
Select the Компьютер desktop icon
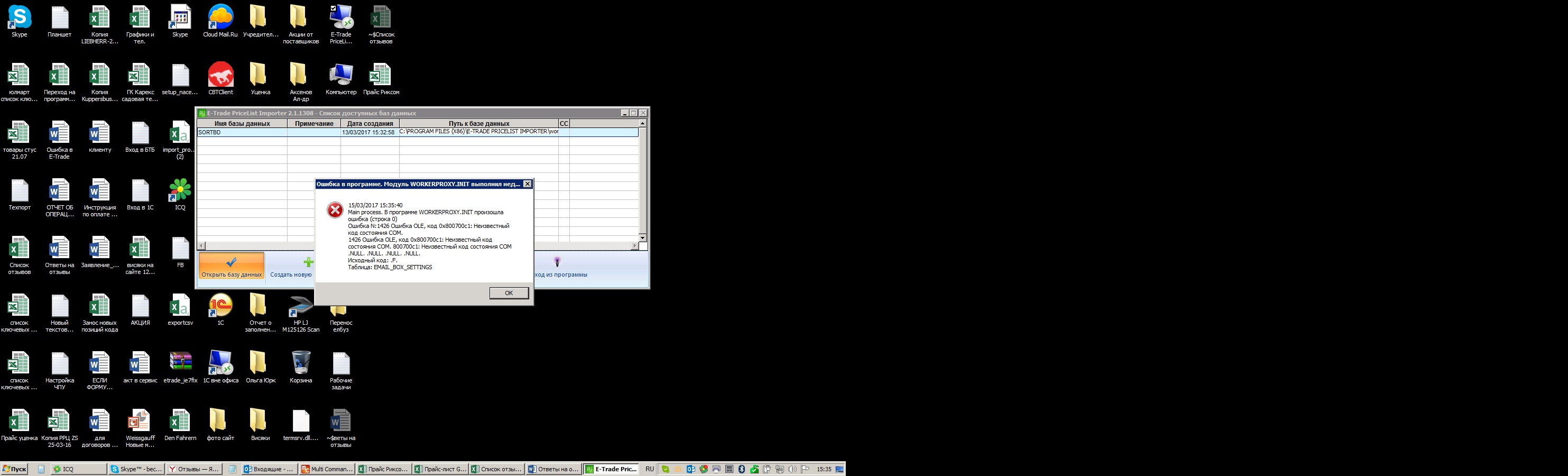point(341,79)
